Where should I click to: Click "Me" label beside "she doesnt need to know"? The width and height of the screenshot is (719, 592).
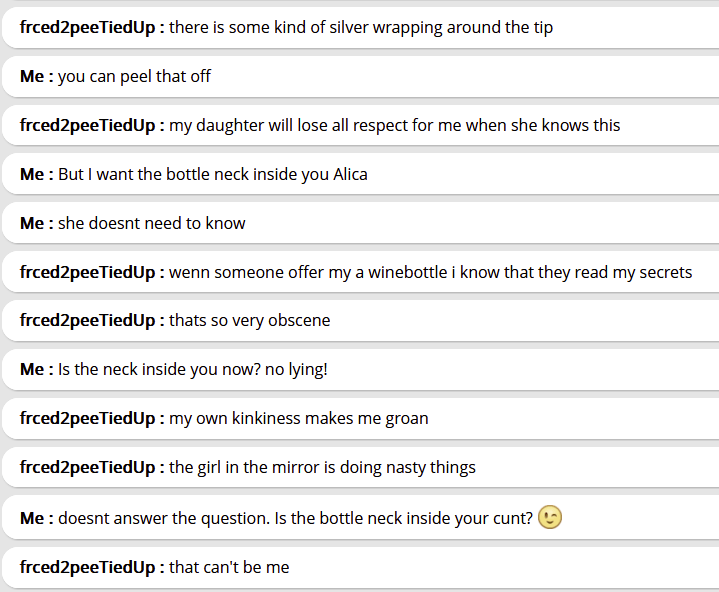32,223
